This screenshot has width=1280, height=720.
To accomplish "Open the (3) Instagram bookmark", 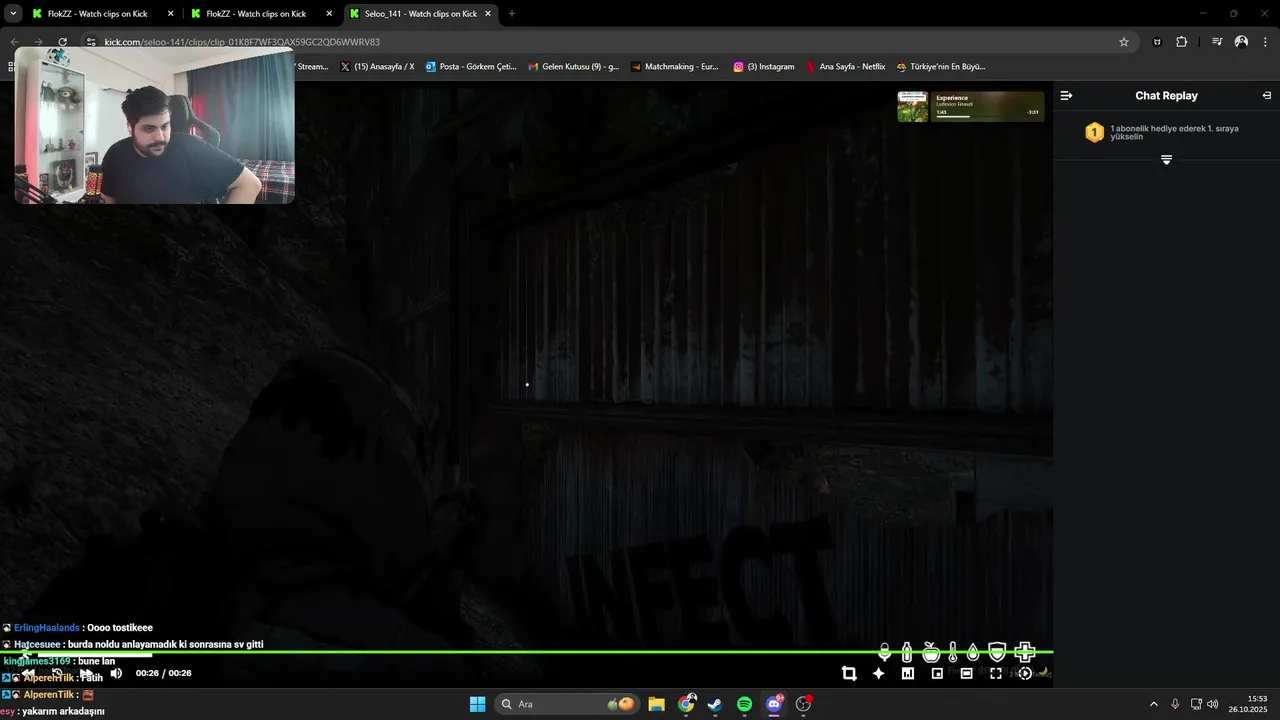I will (764, 67).
